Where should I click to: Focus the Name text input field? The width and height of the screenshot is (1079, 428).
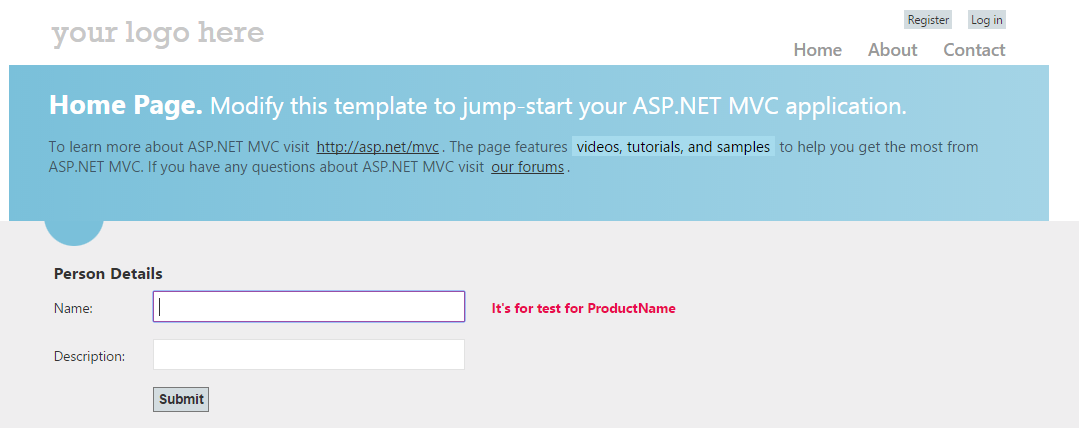click(308, 307)
